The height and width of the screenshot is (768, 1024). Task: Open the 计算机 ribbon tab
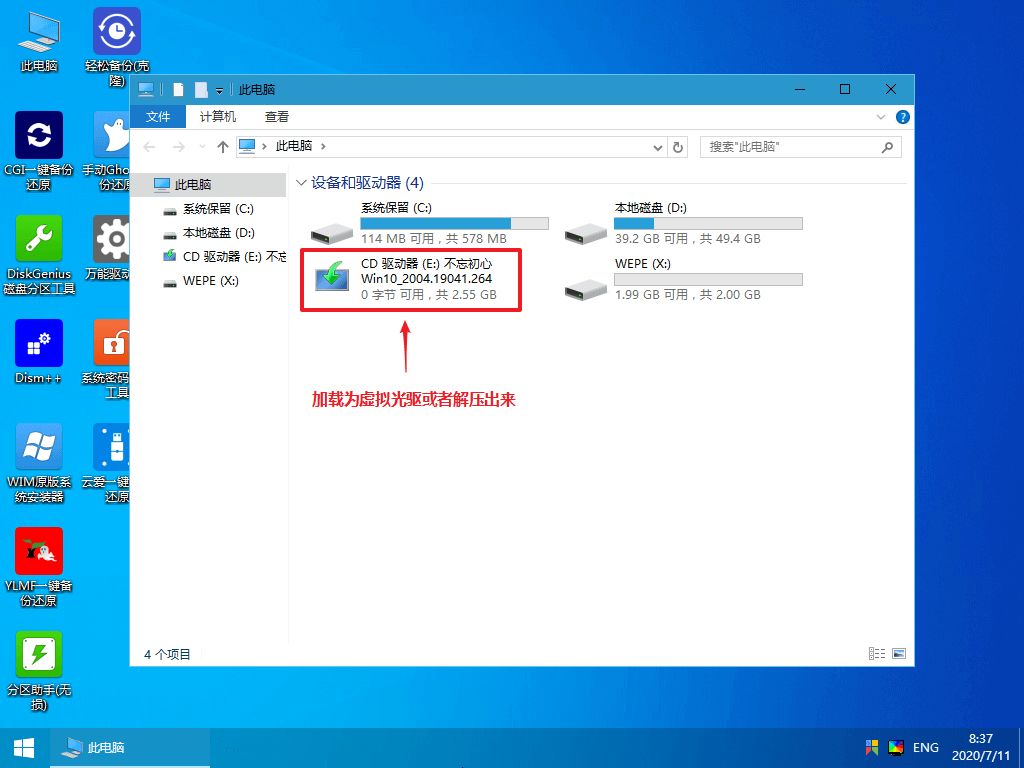coord(217,117)
